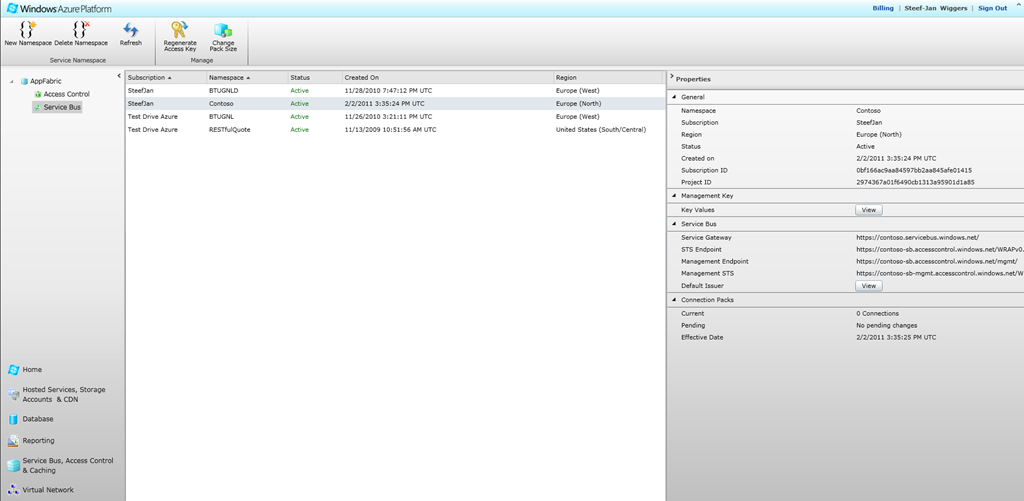
Task: Collapse the AppFabric tree node
Action: 12,82
